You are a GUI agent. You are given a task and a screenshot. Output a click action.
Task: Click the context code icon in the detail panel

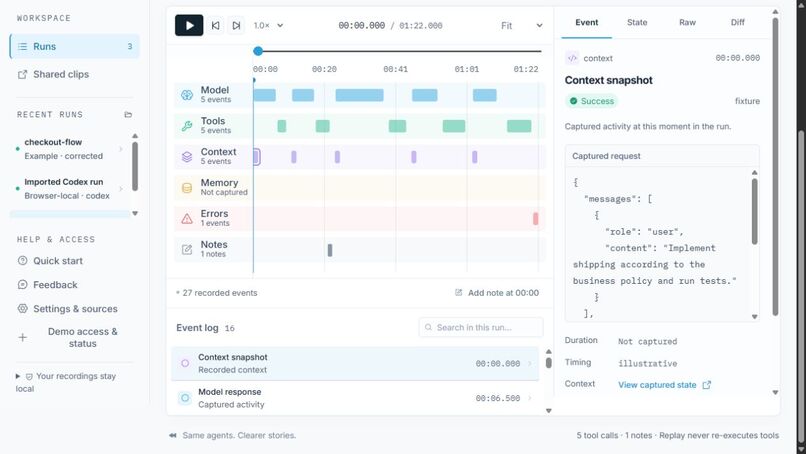click(572, 58)
